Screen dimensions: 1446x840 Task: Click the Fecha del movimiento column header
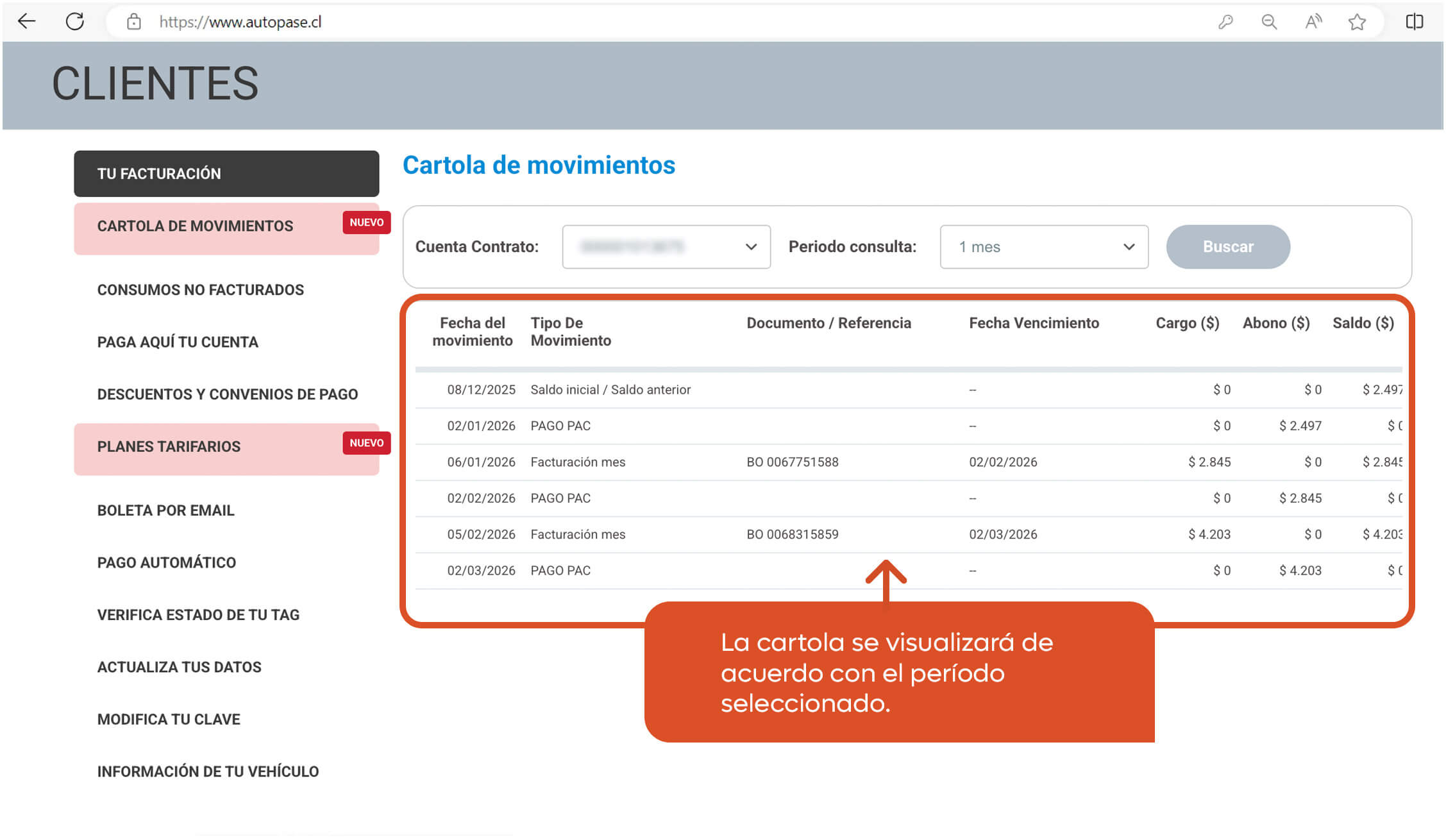tap(473, 332)
